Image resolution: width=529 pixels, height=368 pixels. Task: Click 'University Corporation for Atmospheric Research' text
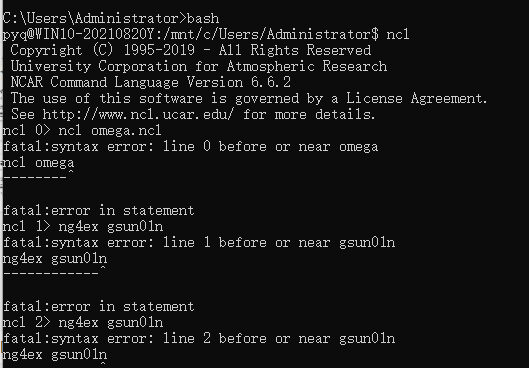pyautogui.click(x=199, y=66)
